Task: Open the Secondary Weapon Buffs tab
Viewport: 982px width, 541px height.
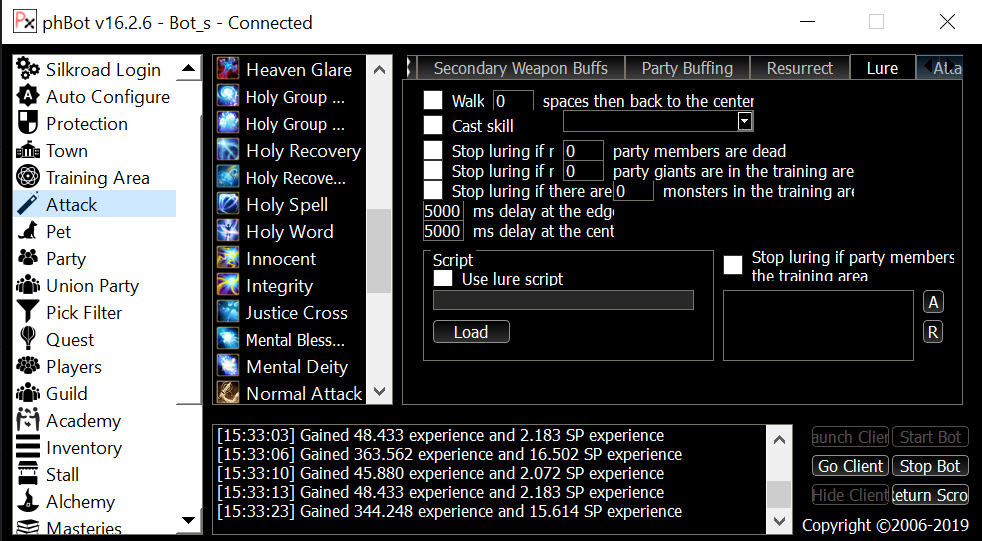Action: (520, 68)
